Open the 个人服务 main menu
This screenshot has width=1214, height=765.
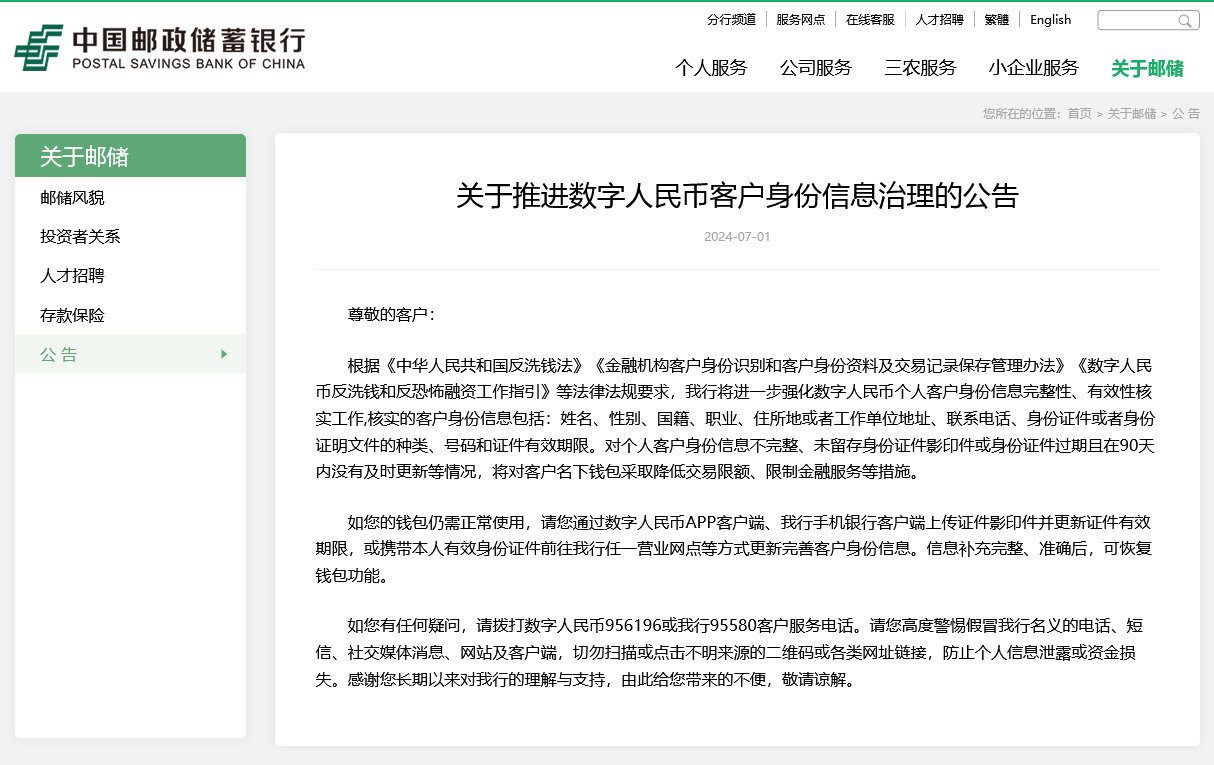(x=711, y=68)
